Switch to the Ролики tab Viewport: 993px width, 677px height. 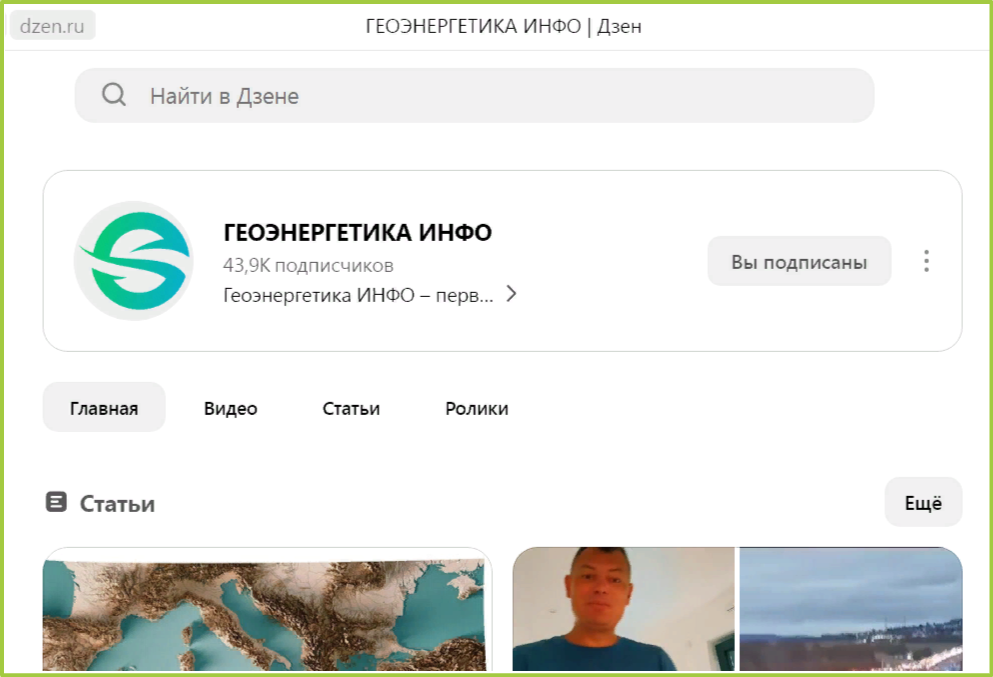tap(477, 408)
